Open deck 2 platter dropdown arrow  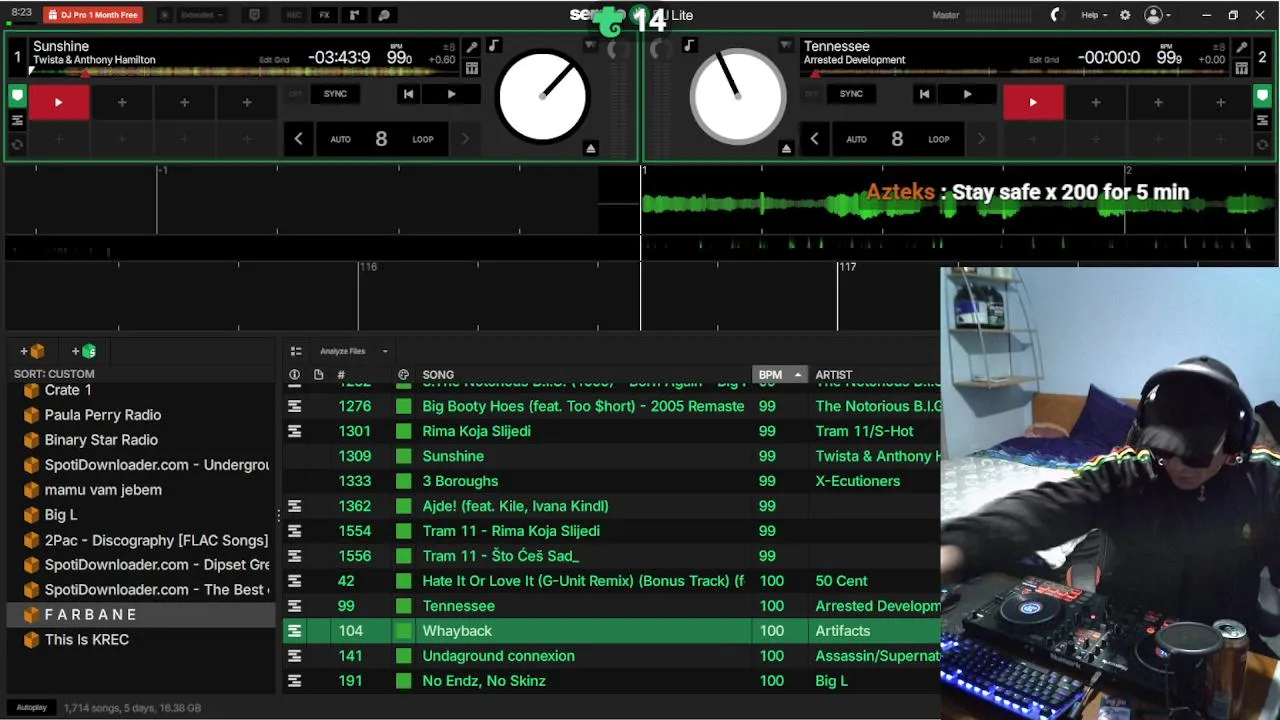[x=786, y=46]
